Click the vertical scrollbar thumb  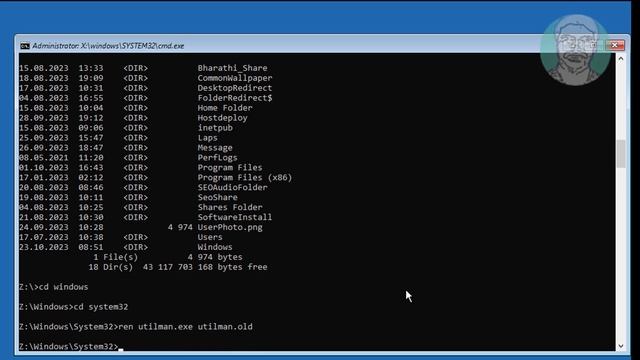click(621, 153)
